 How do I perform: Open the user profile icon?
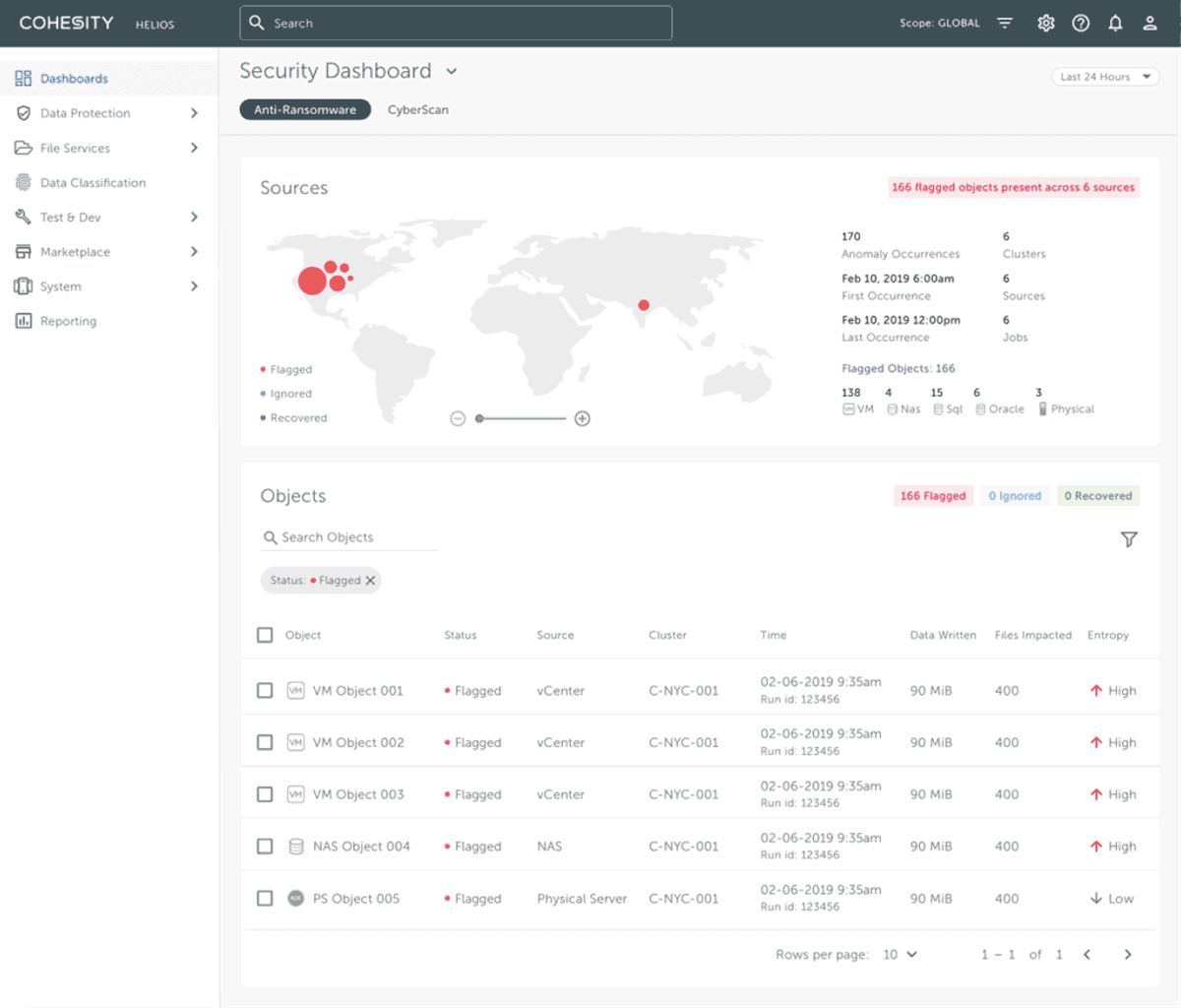(1150, 23)
